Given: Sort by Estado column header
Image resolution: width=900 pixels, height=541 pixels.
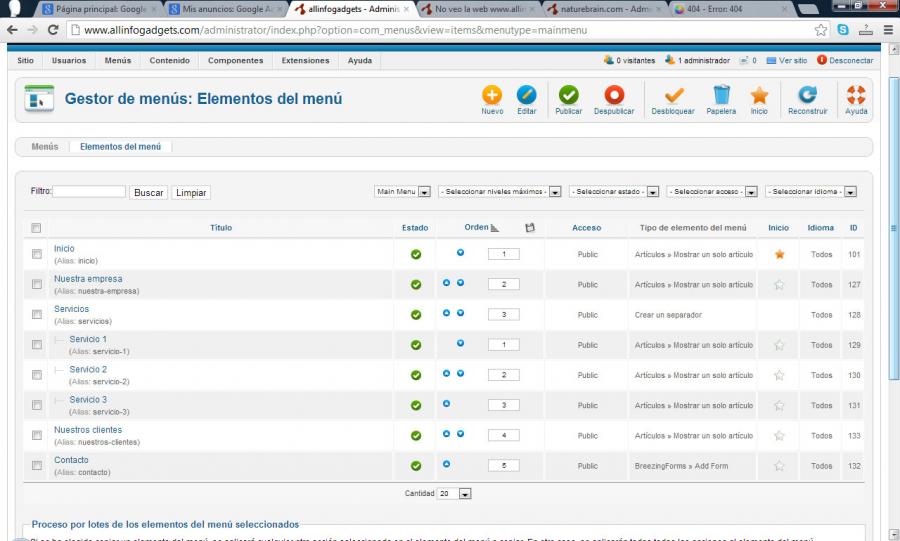Looking at the screenshot, I should point(415,228).
